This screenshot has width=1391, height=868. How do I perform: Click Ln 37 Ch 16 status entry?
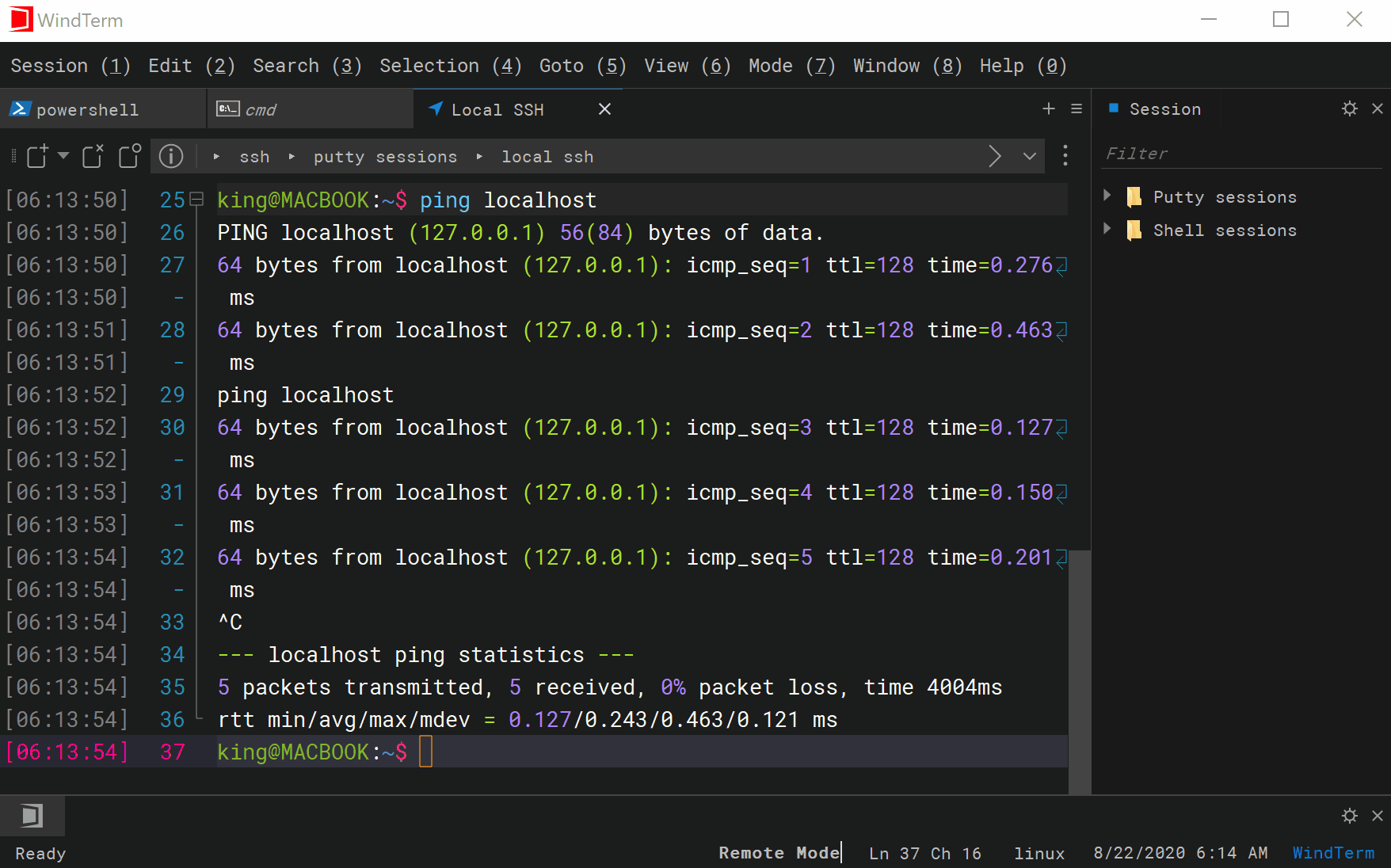tap(925, 853)
